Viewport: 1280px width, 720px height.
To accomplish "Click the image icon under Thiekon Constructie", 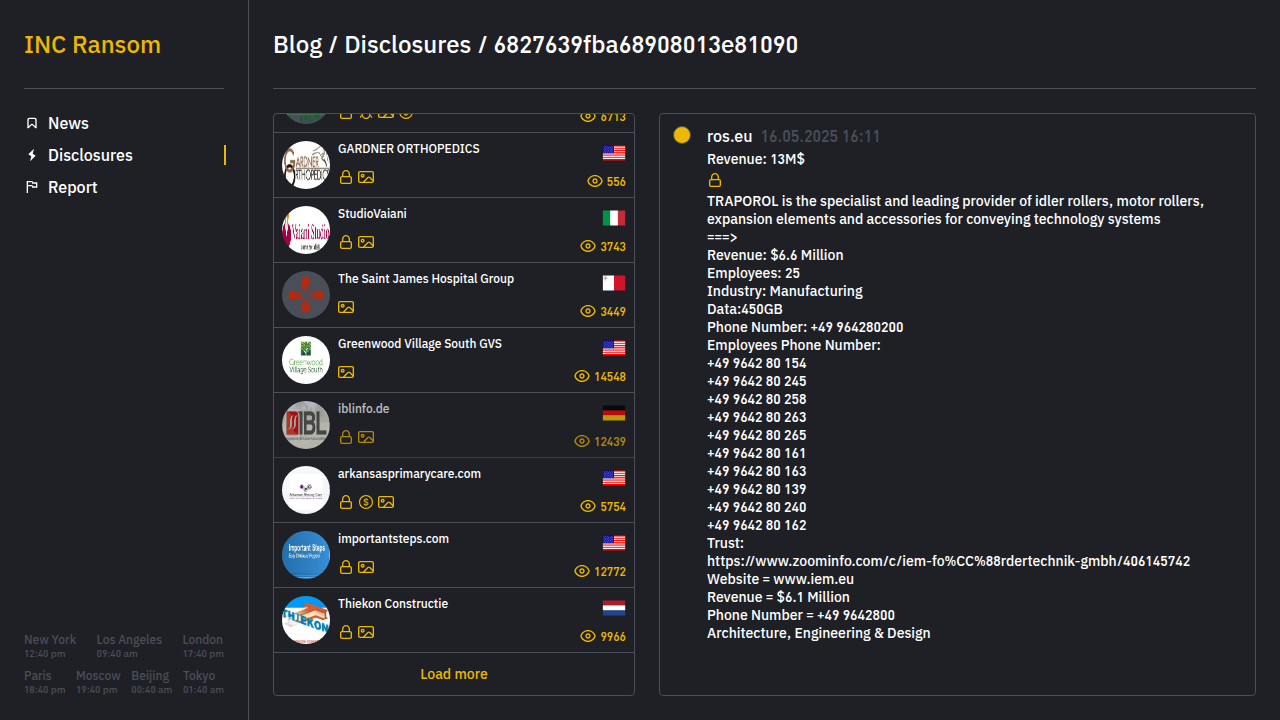I will click(366, 632).
